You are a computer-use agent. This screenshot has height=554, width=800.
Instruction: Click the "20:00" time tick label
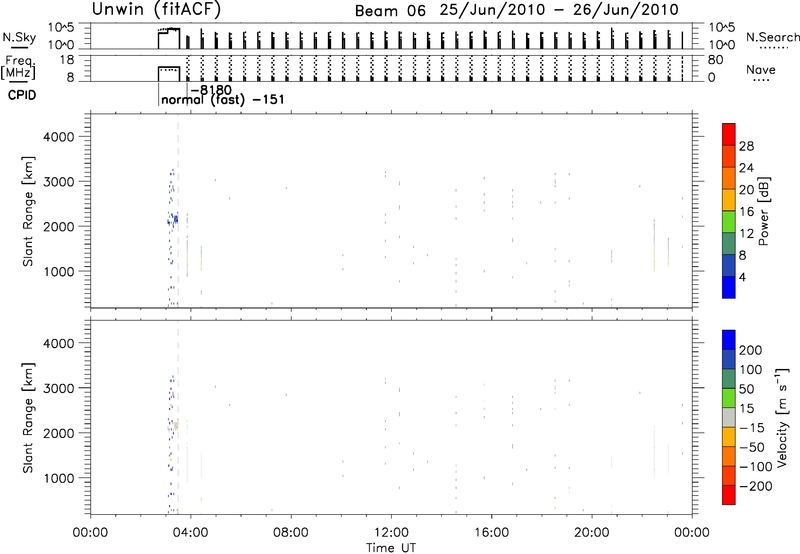pyautogui.click(x=592, y=533)
